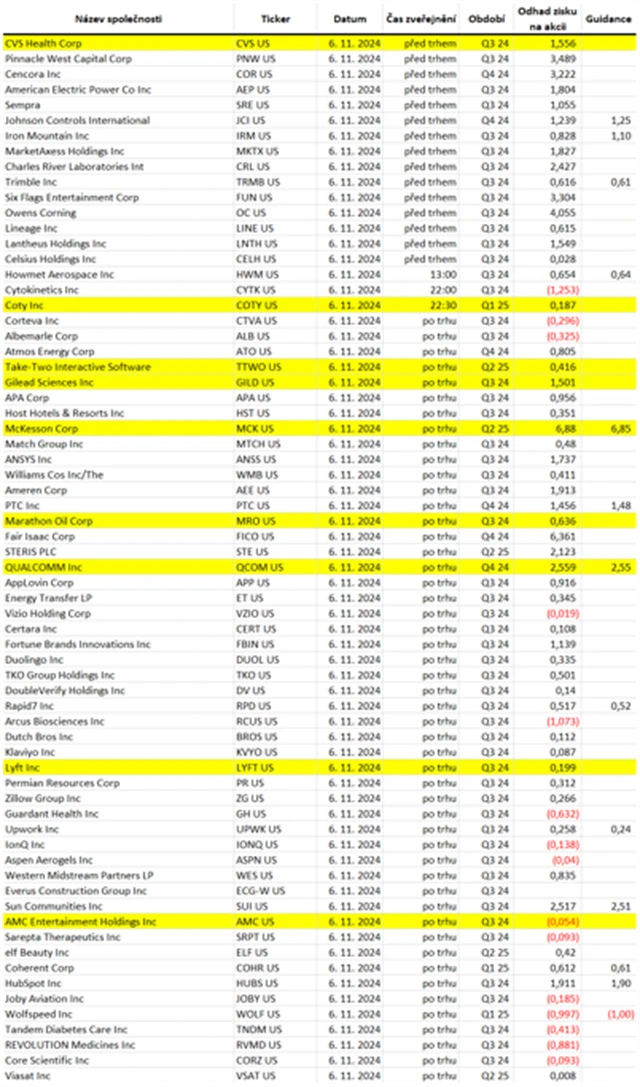Click the 'Název společnosti' column header

(x=119, y=19)
